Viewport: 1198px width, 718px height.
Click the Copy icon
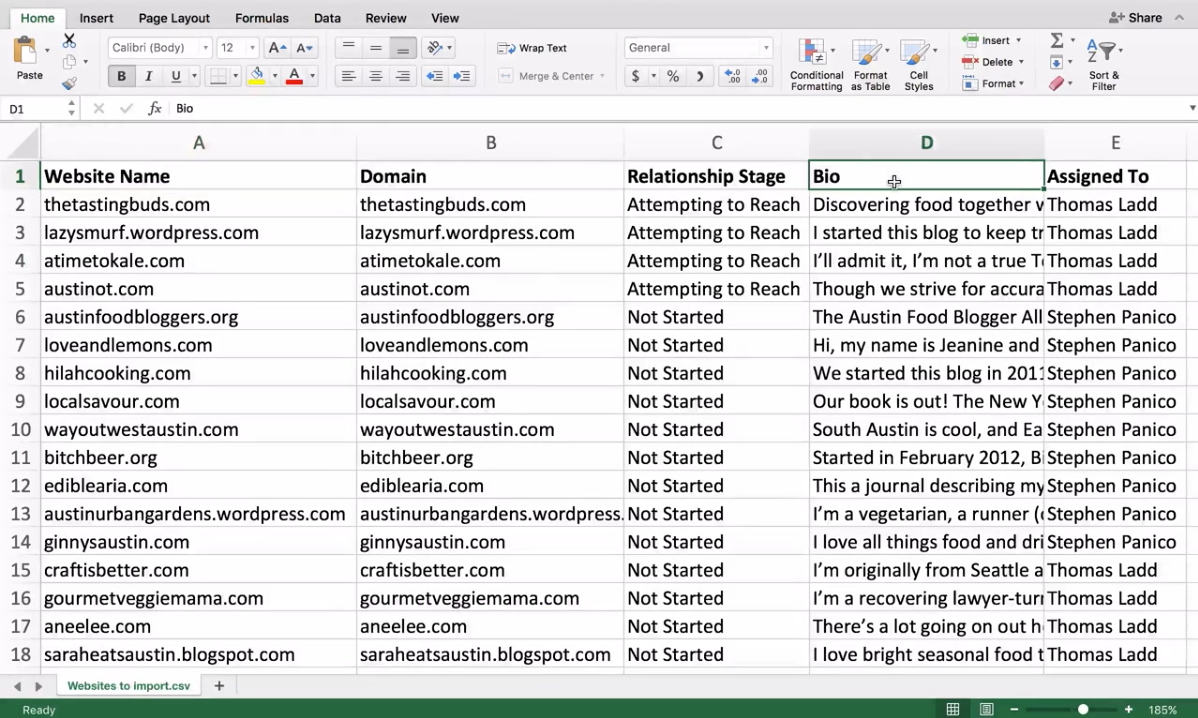point(70,62)
